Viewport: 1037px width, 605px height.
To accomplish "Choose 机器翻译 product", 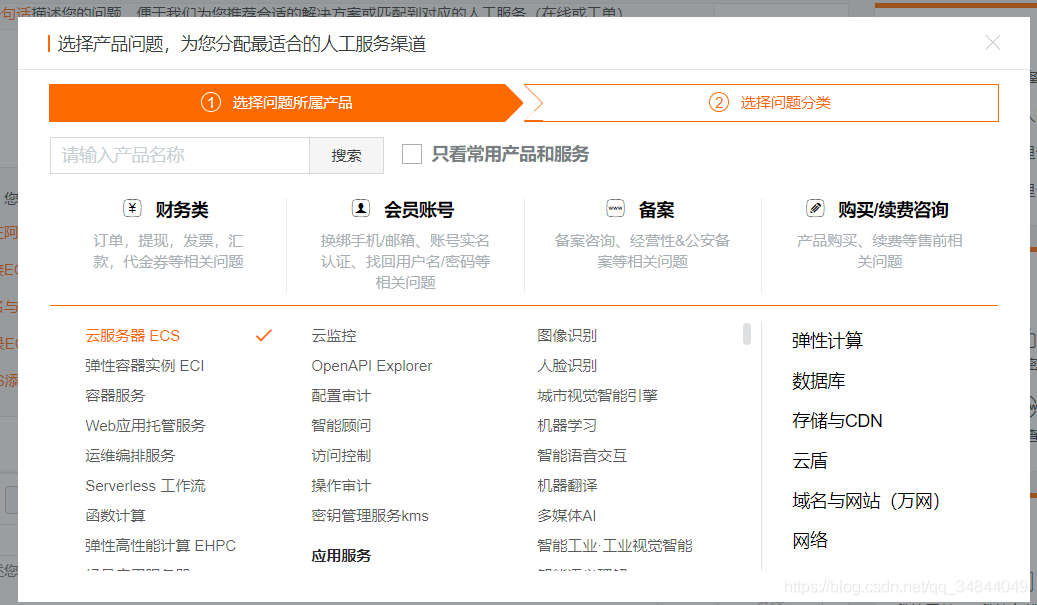I will coord(567,486).
